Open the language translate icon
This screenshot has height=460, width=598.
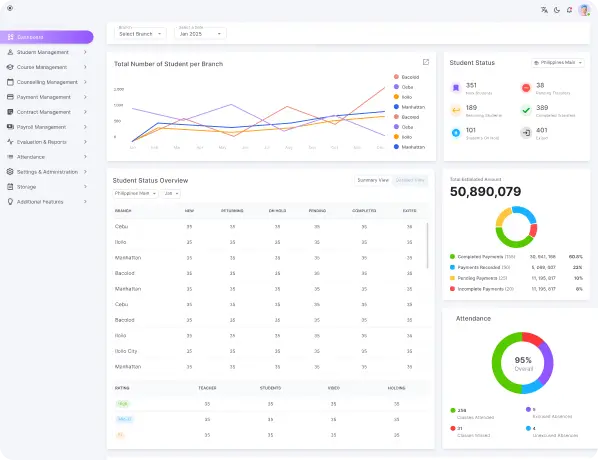544,10
